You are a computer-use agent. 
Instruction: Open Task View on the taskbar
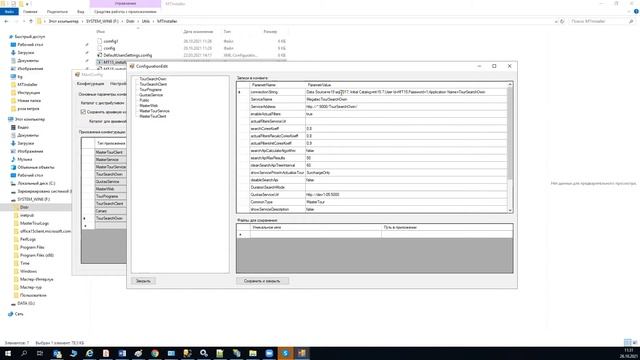[40, 353]
